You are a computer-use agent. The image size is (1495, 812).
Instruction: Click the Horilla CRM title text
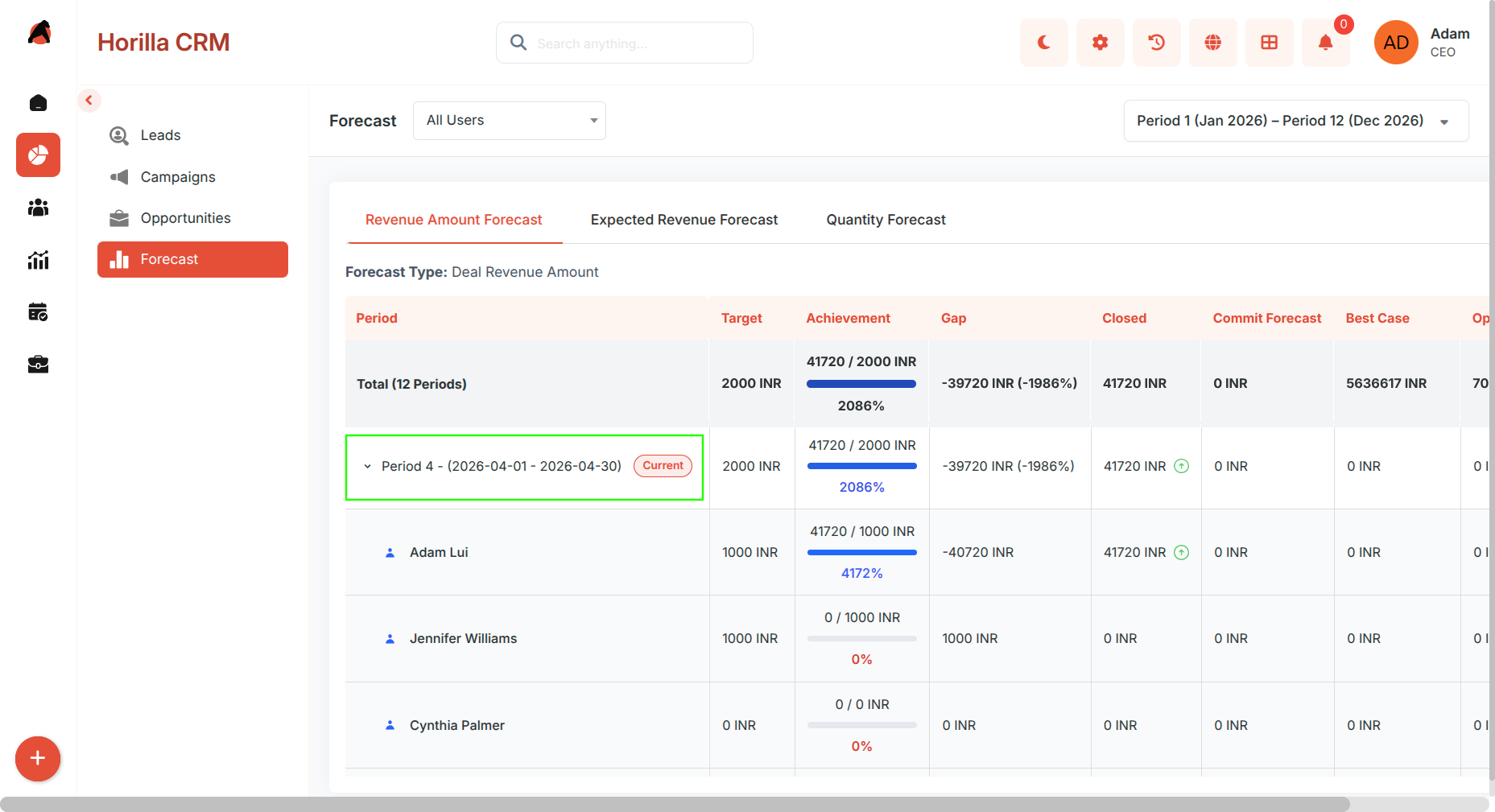coord(163,43)
